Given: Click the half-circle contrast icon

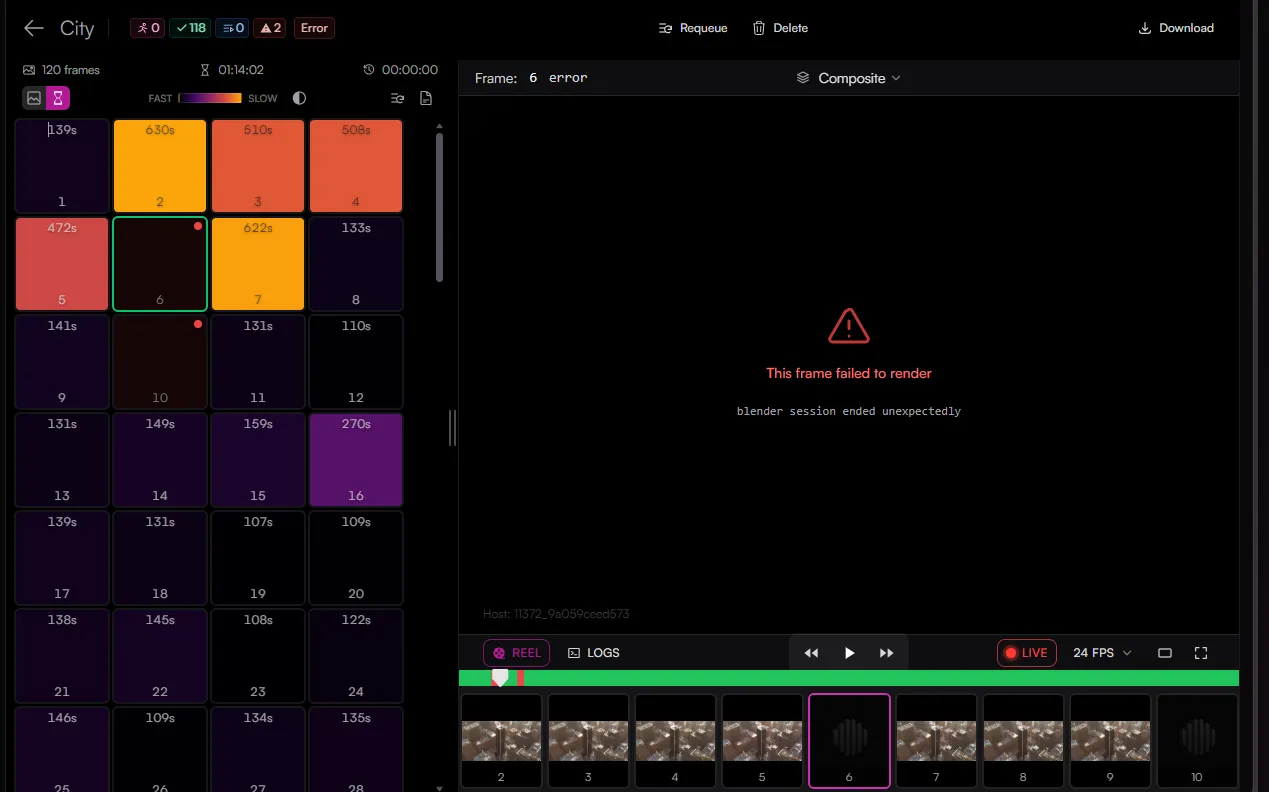Looking at the screenshot, I should pyautogui.click(x=299, y=98).
